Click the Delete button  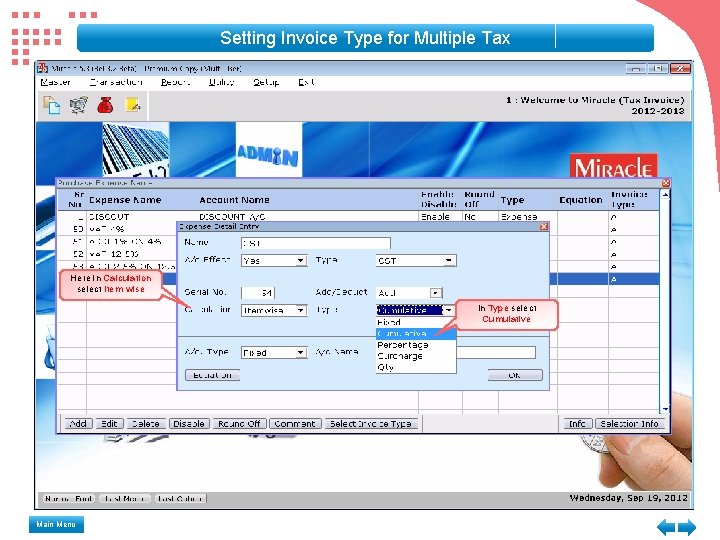pos(146,424)
